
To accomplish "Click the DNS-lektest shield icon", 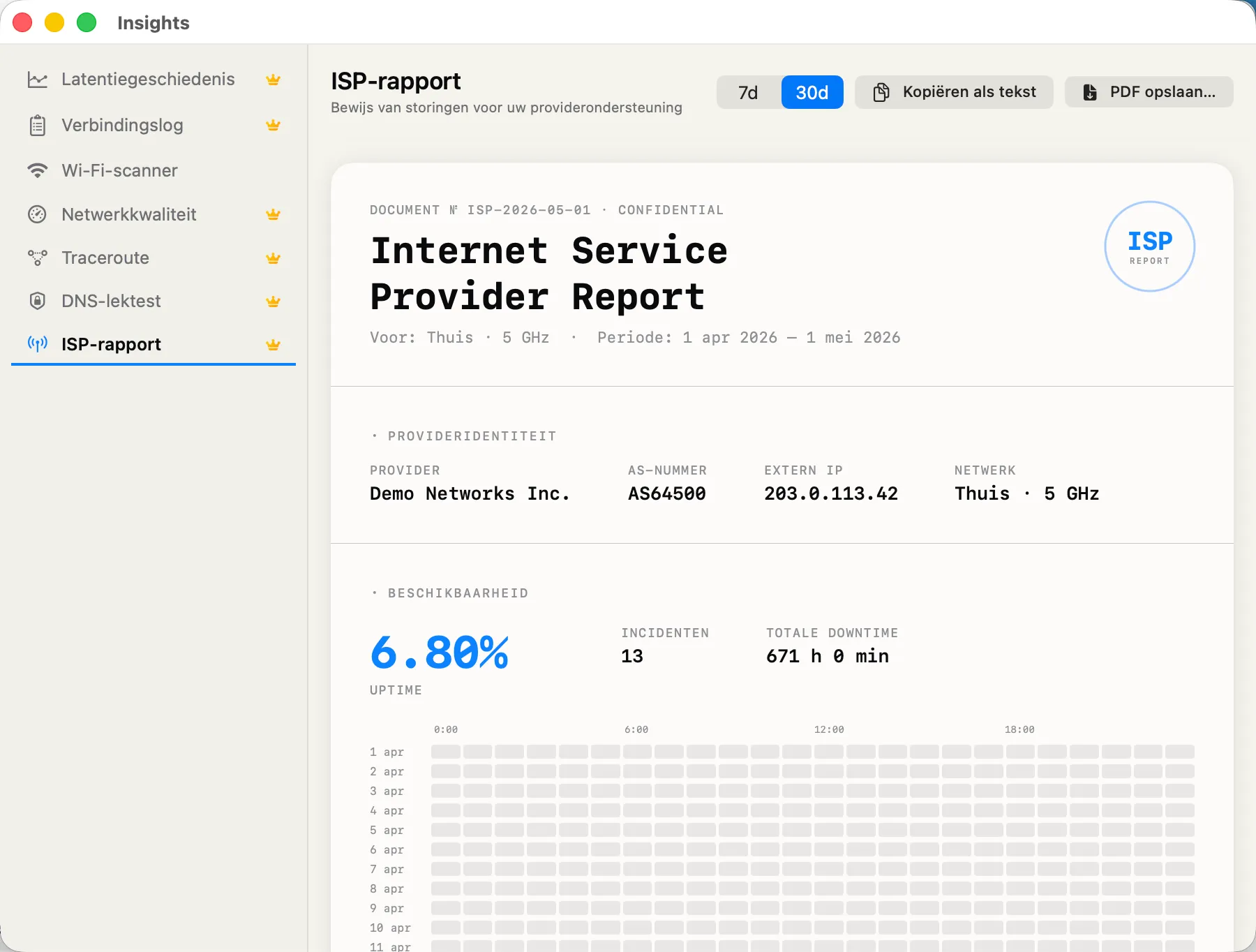I will [x=37, y=301].
